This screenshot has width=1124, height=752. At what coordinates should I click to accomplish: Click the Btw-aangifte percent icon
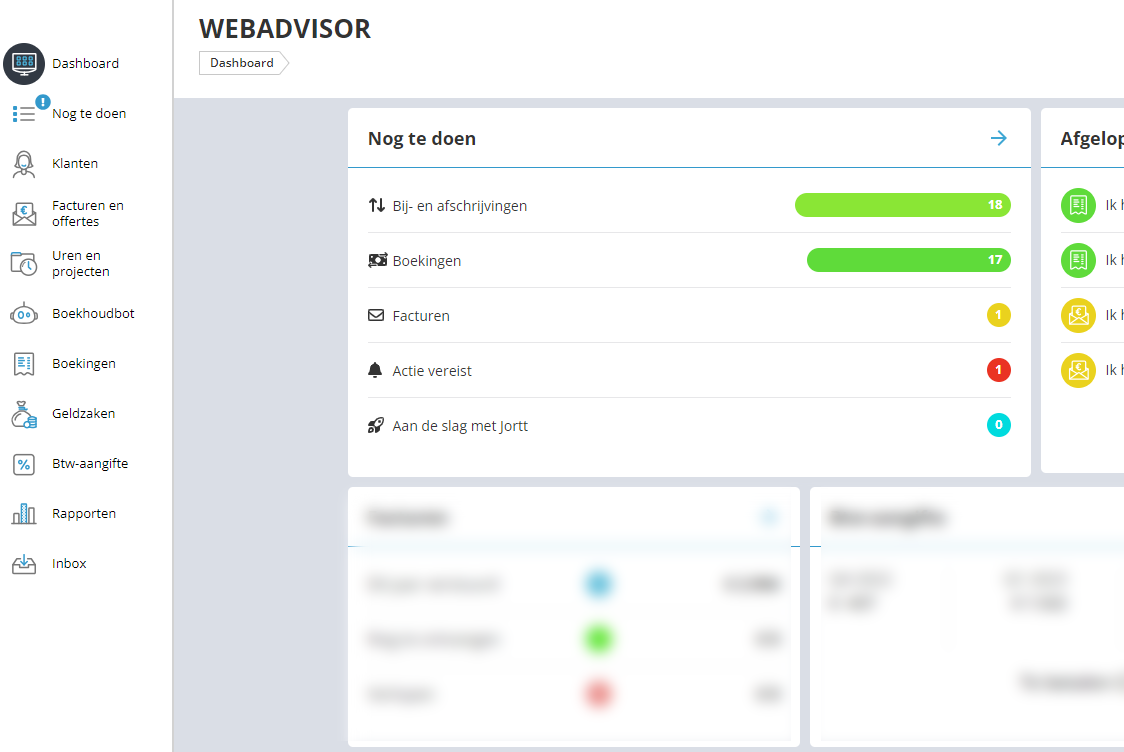click(24, 464)
